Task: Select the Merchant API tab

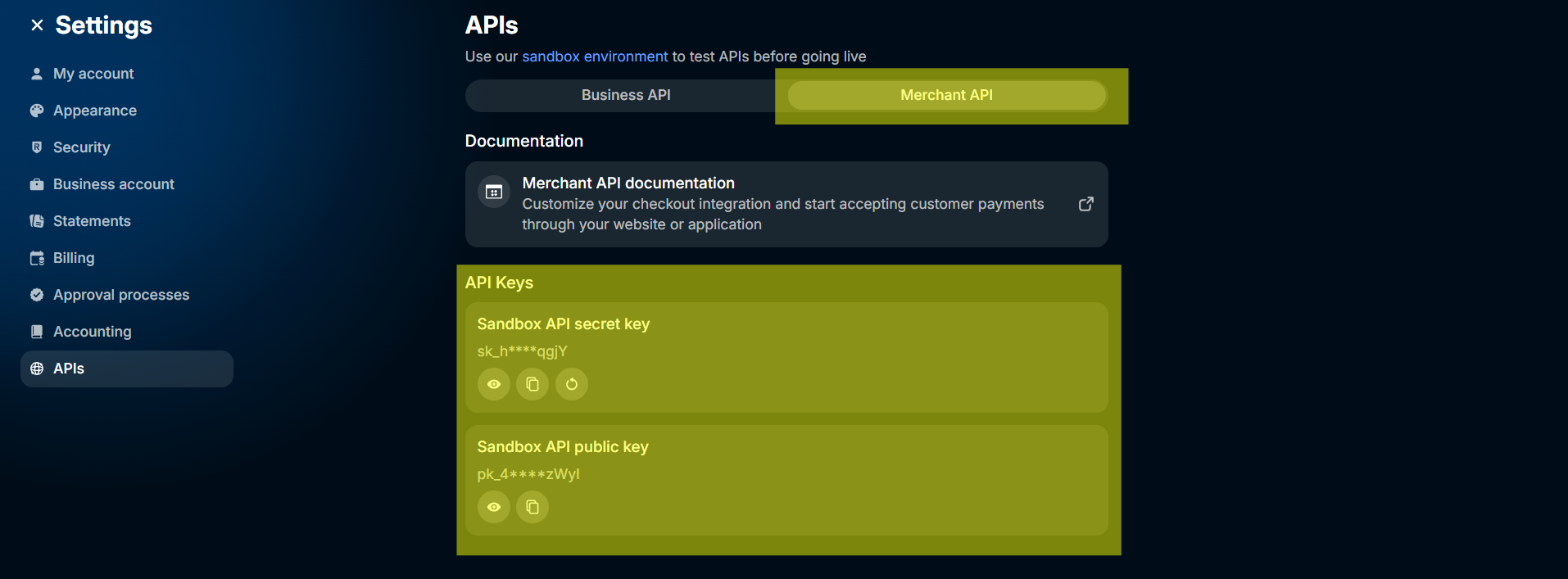Action: pos(946,95)
